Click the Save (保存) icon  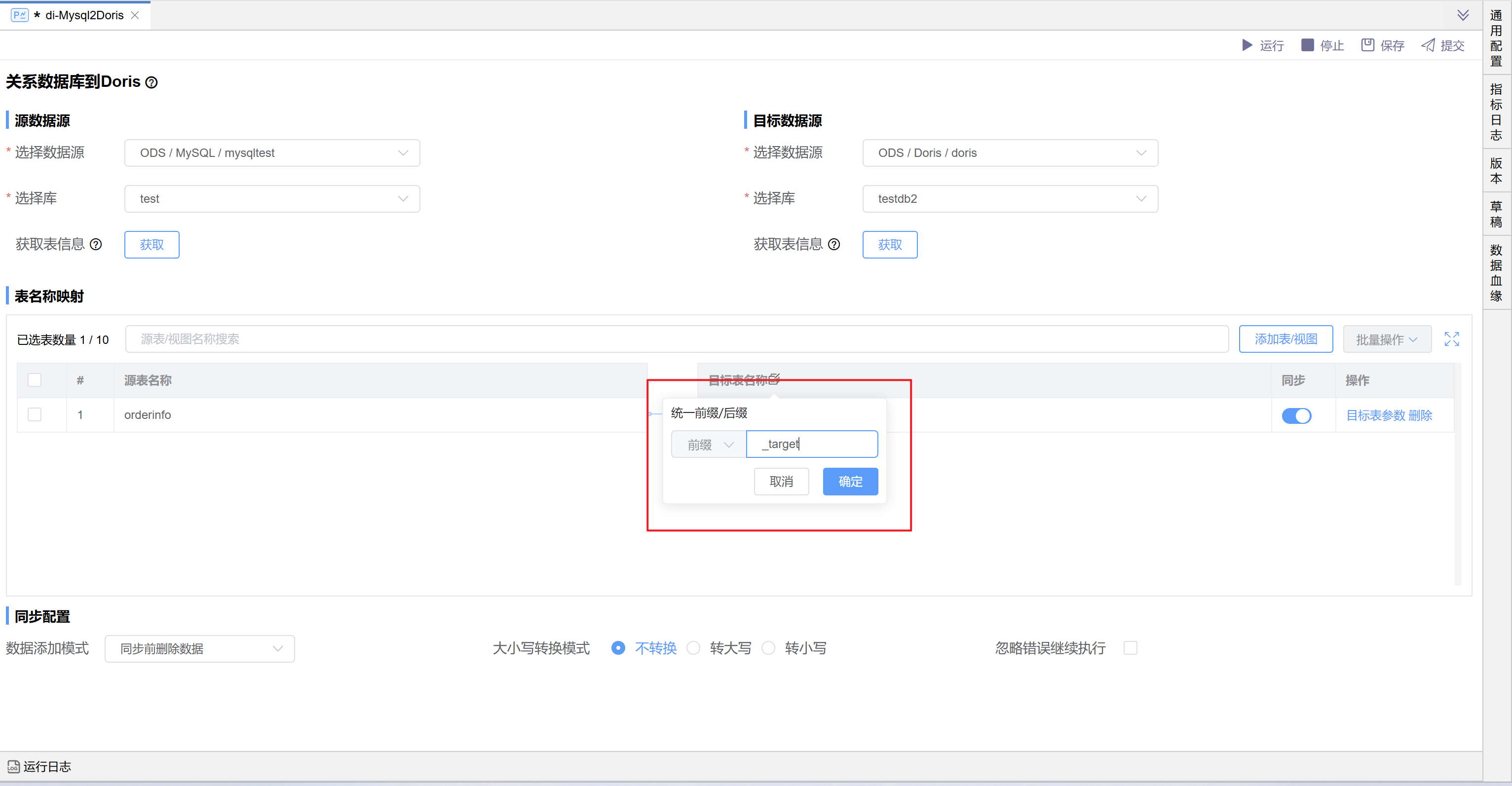click(x=1367, y=45)
